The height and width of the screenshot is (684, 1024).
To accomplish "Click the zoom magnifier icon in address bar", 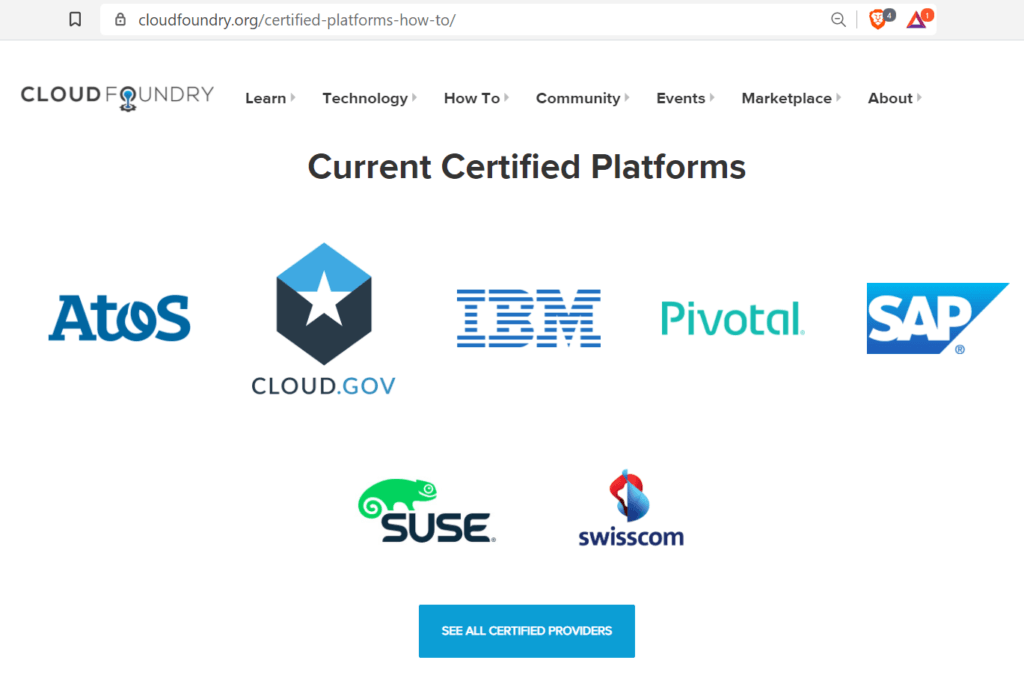I will coord(838,20).
